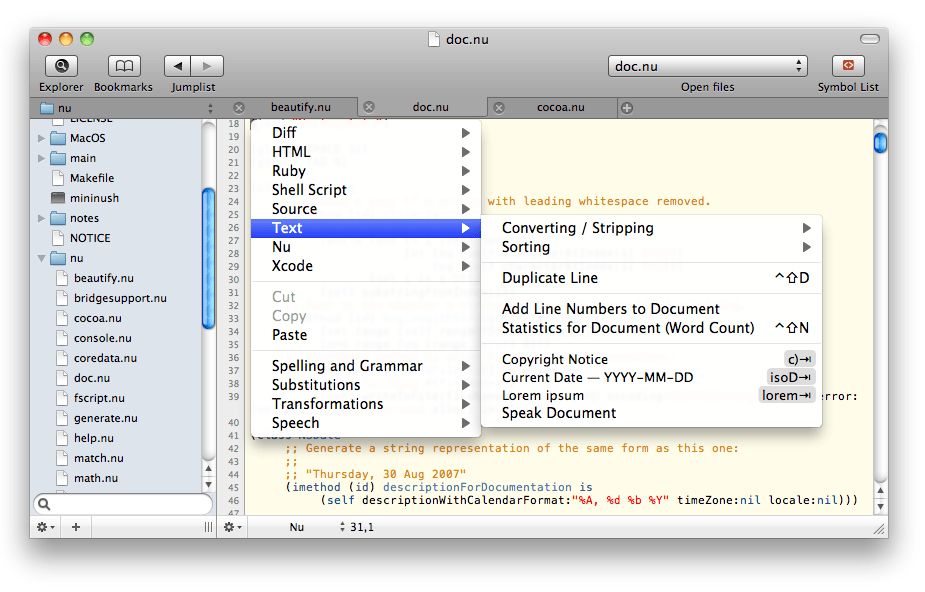Click the Bookmarks book icon

point(124,66)
